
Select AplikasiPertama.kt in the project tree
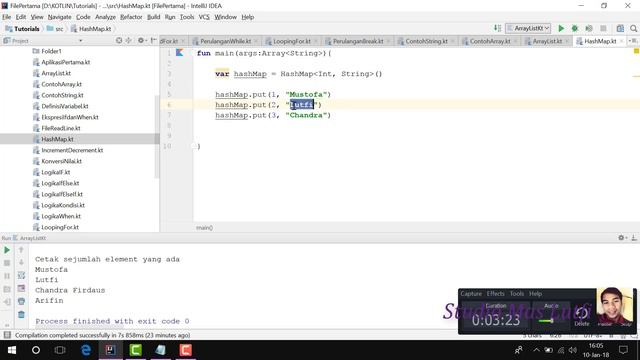65,62
